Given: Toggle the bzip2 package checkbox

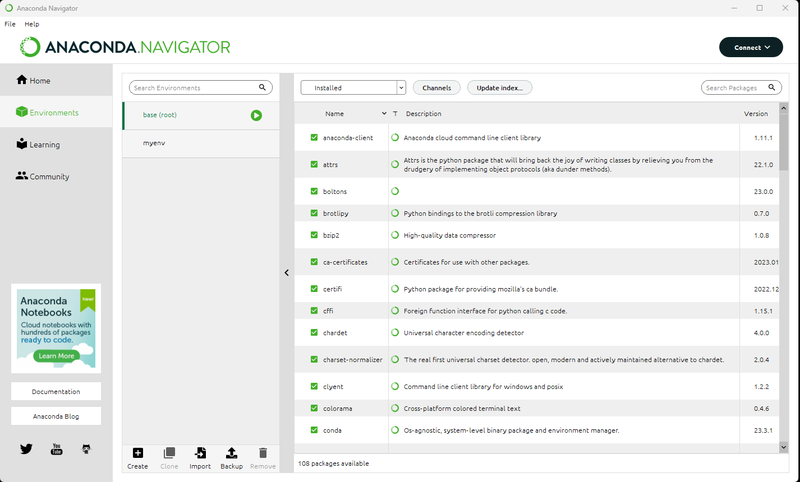Looking at the screenshot, I should click(x=314, y=235).
